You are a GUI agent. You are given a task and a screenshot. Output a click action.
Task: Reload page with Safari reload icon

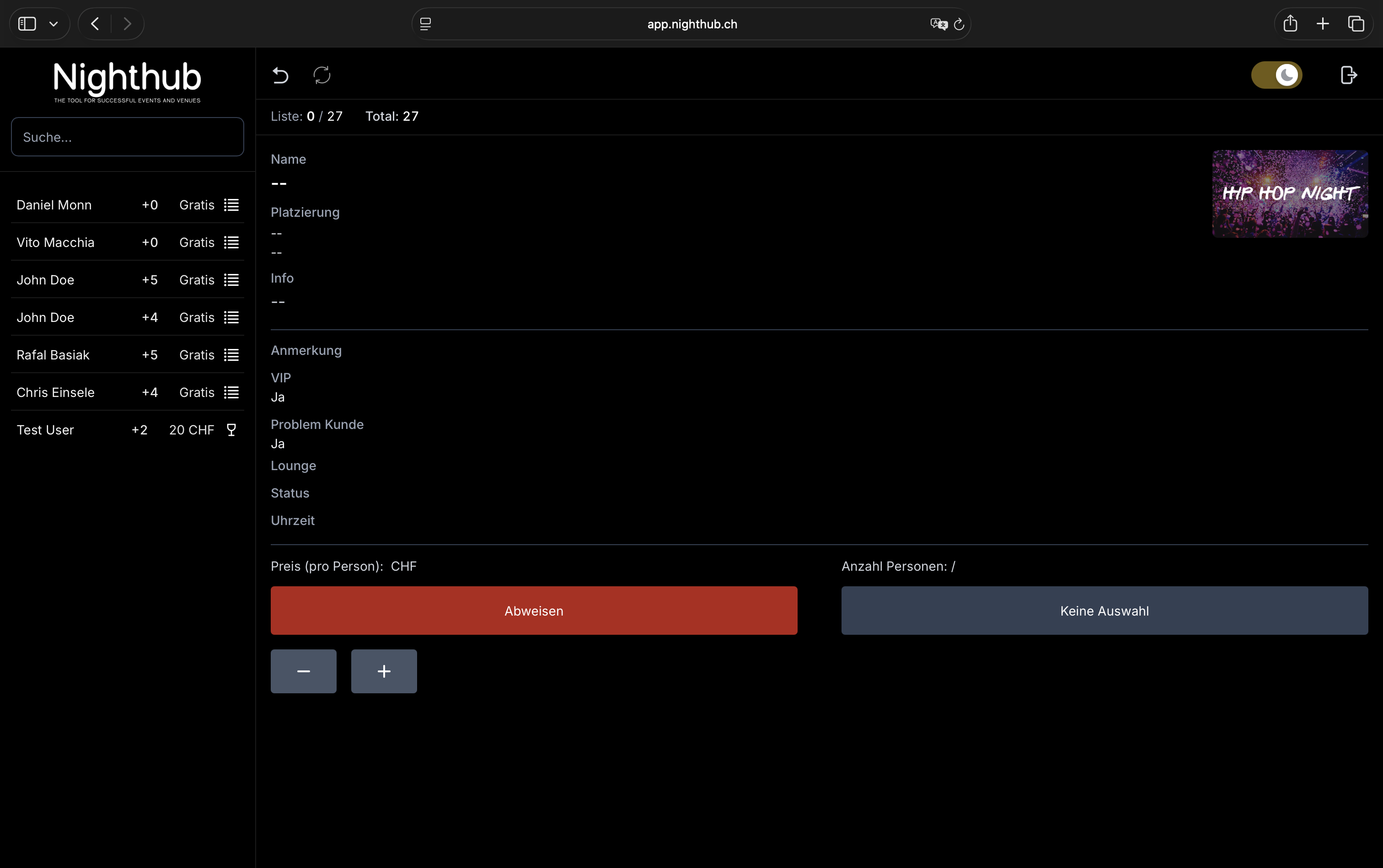point(959,24)
